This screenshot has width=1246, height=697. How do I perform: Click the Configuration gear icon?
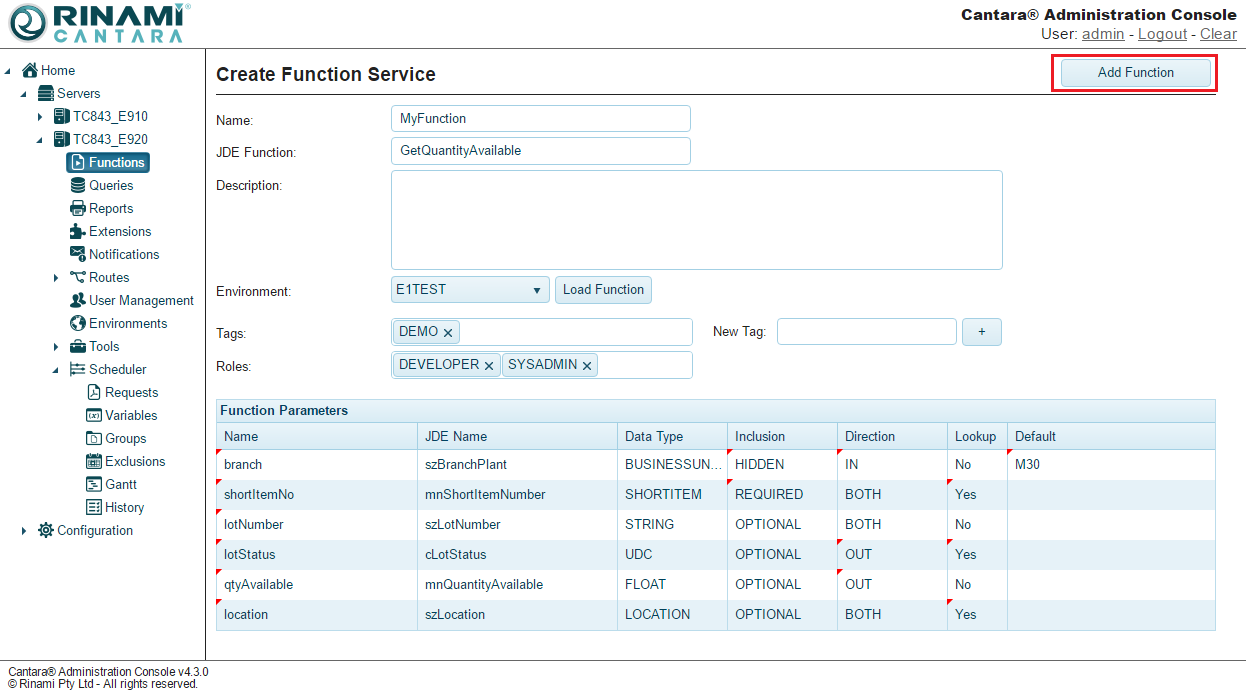click(46, 530)
